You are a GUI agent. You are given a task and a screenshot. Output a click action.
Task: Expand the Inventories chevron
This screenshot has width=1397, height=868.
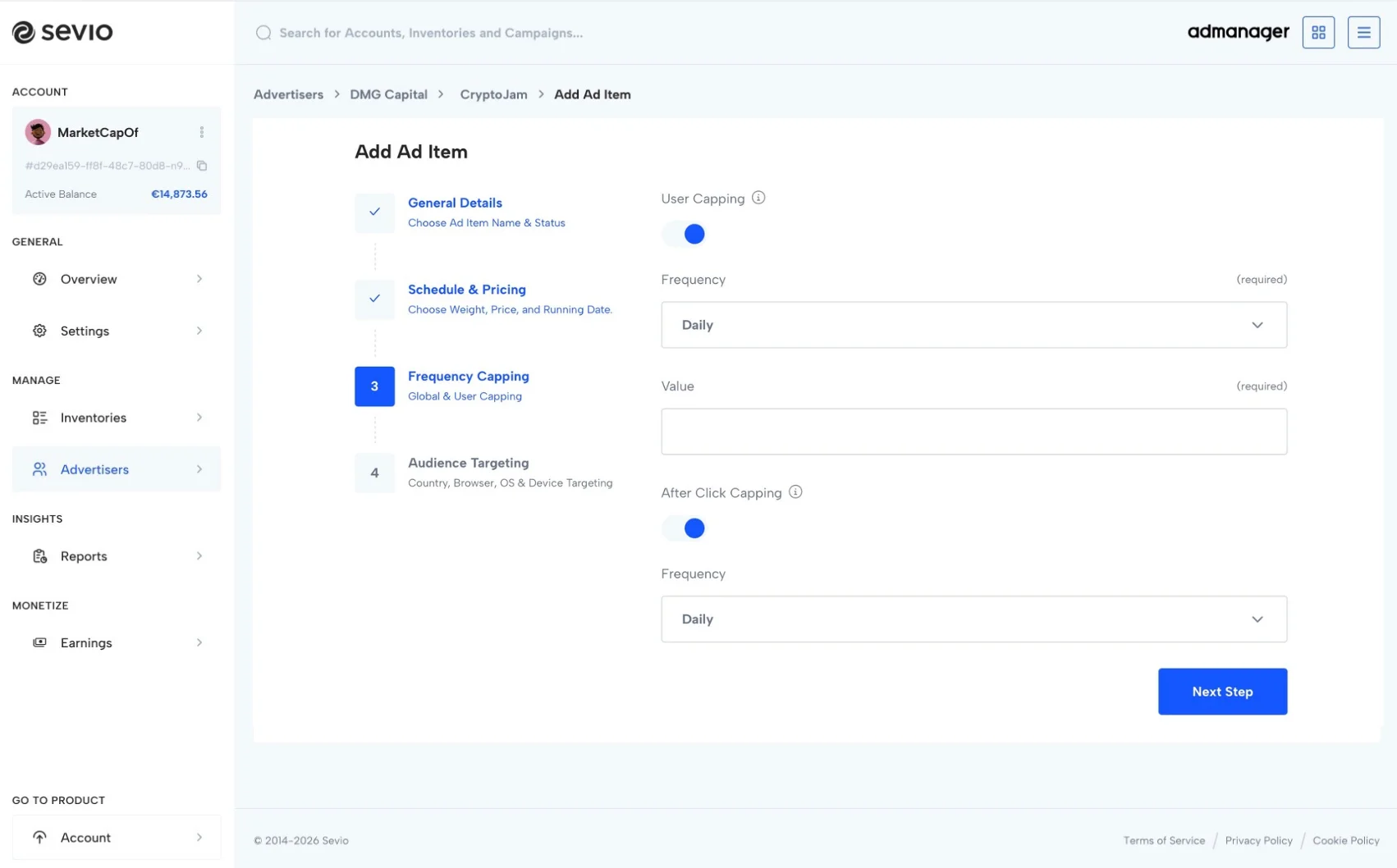tap(199, 418)
